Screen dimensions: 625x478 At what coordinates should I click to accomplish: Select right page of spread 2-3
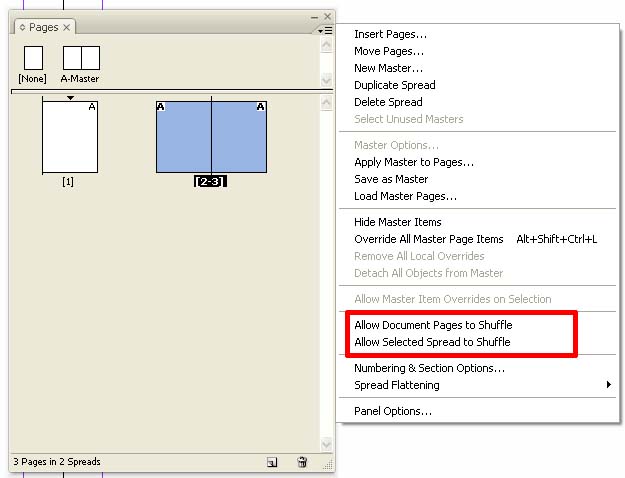tap(239, 137)
